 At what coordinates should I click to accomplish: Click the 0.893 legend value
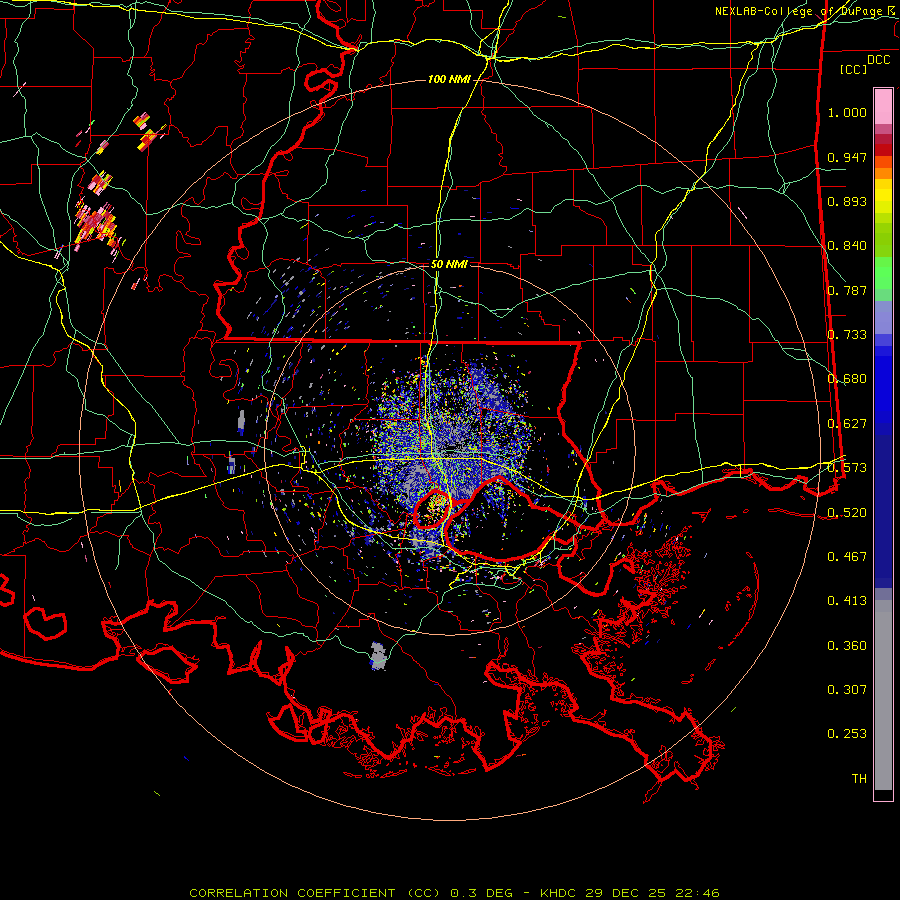pyautogui.click(x=847, y=201)
